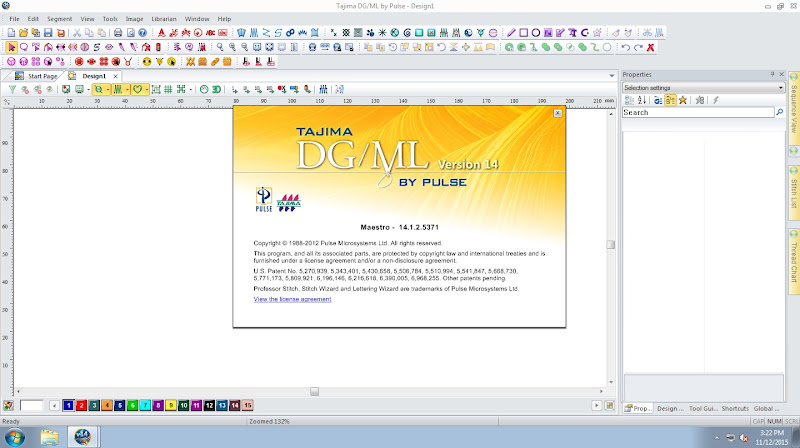Toggle the 3D view button
This screenshot has width=800, height=448.
(x=216, y=89)
